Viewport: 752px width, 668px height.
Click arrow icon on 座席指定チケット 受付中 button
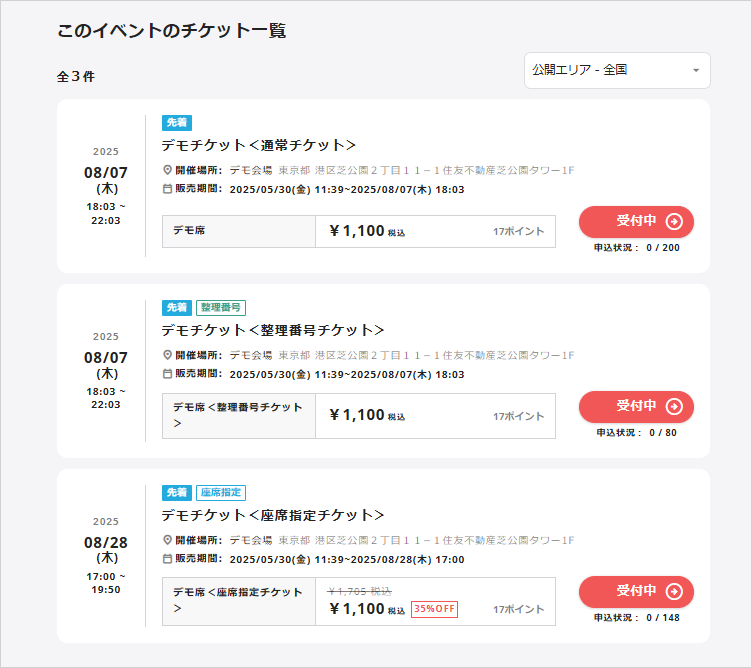674,591
